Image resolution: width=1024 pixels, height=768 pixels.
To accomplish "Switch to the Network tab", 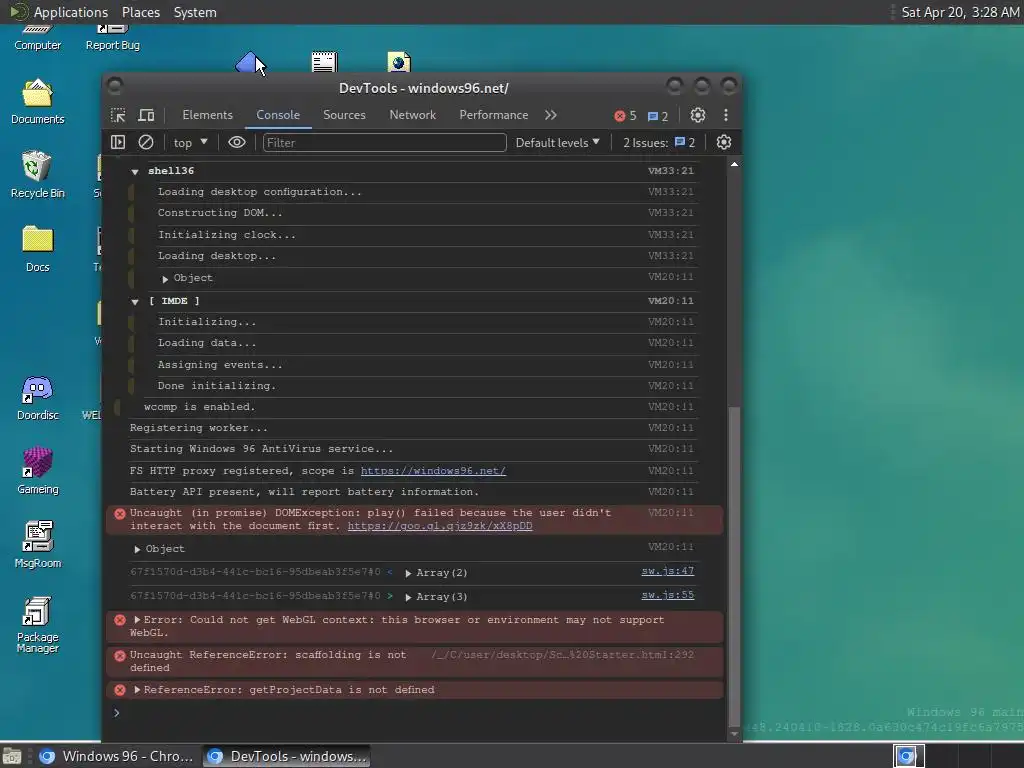I will coord(412,115).
